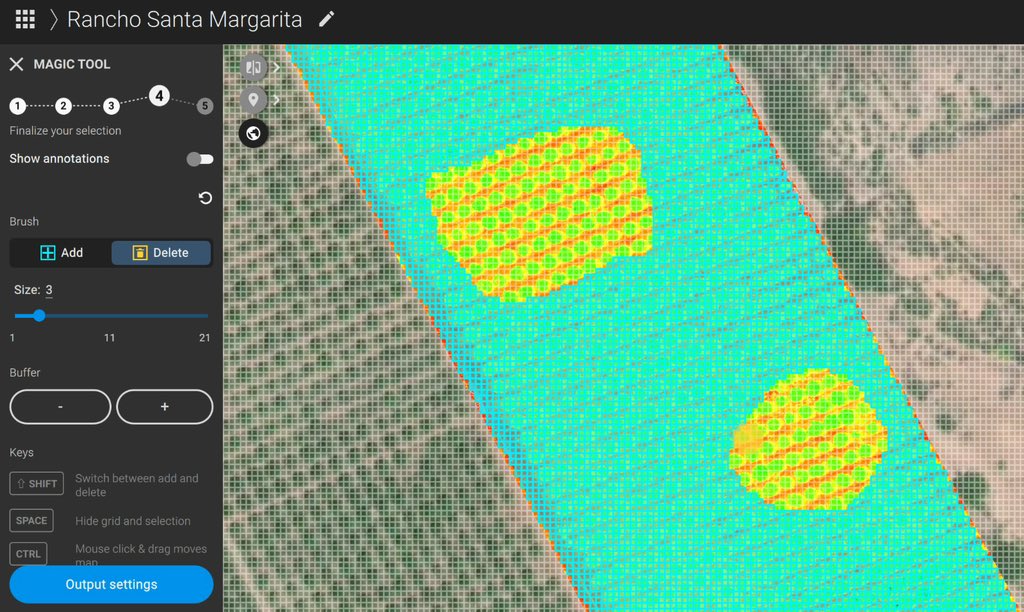Image resolution: width=1024 pixels, height=612 pixels.
Task: Open the app launcher grid icon
Action: [24, 18]
